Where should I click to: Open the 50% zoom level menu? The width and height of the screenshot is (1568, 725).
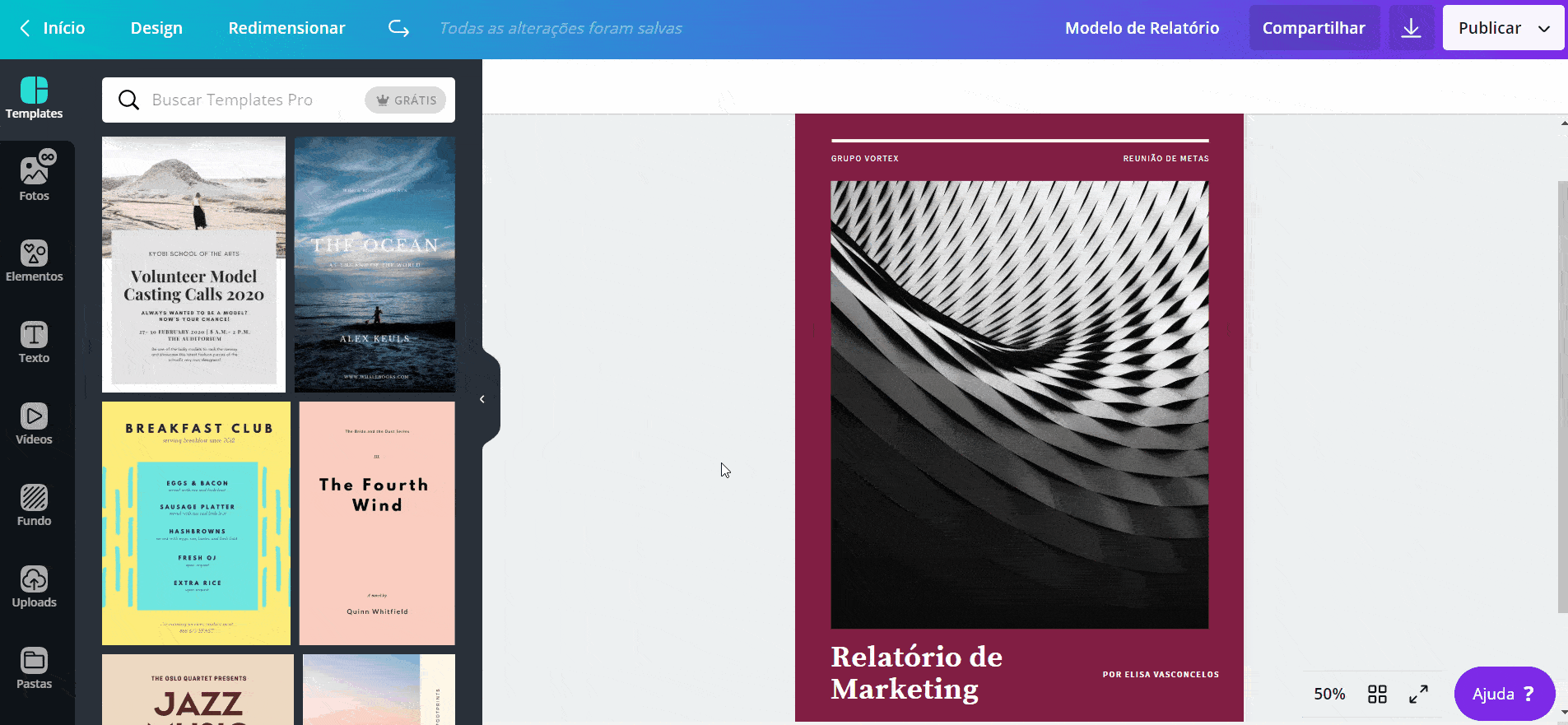(x=1329, y=695)
